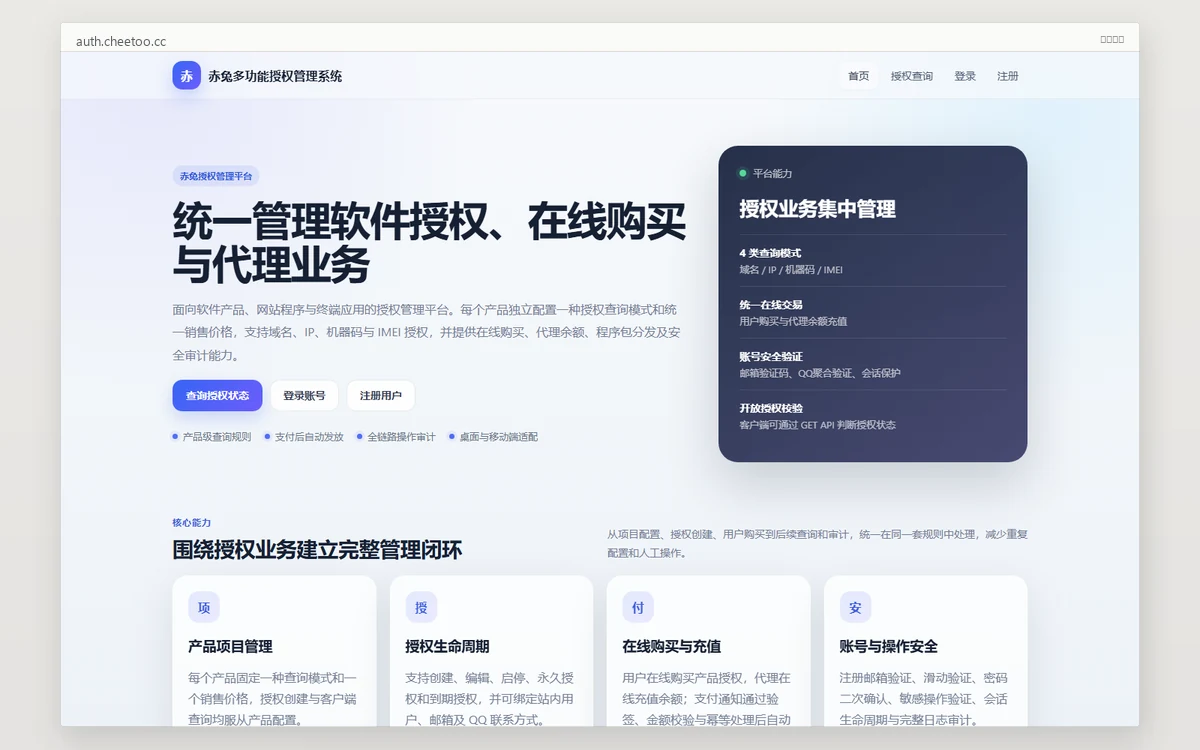Click the 支付后自动发放 bullet
The height and width of the screenshot is (750, 1200).
point(304,437)
